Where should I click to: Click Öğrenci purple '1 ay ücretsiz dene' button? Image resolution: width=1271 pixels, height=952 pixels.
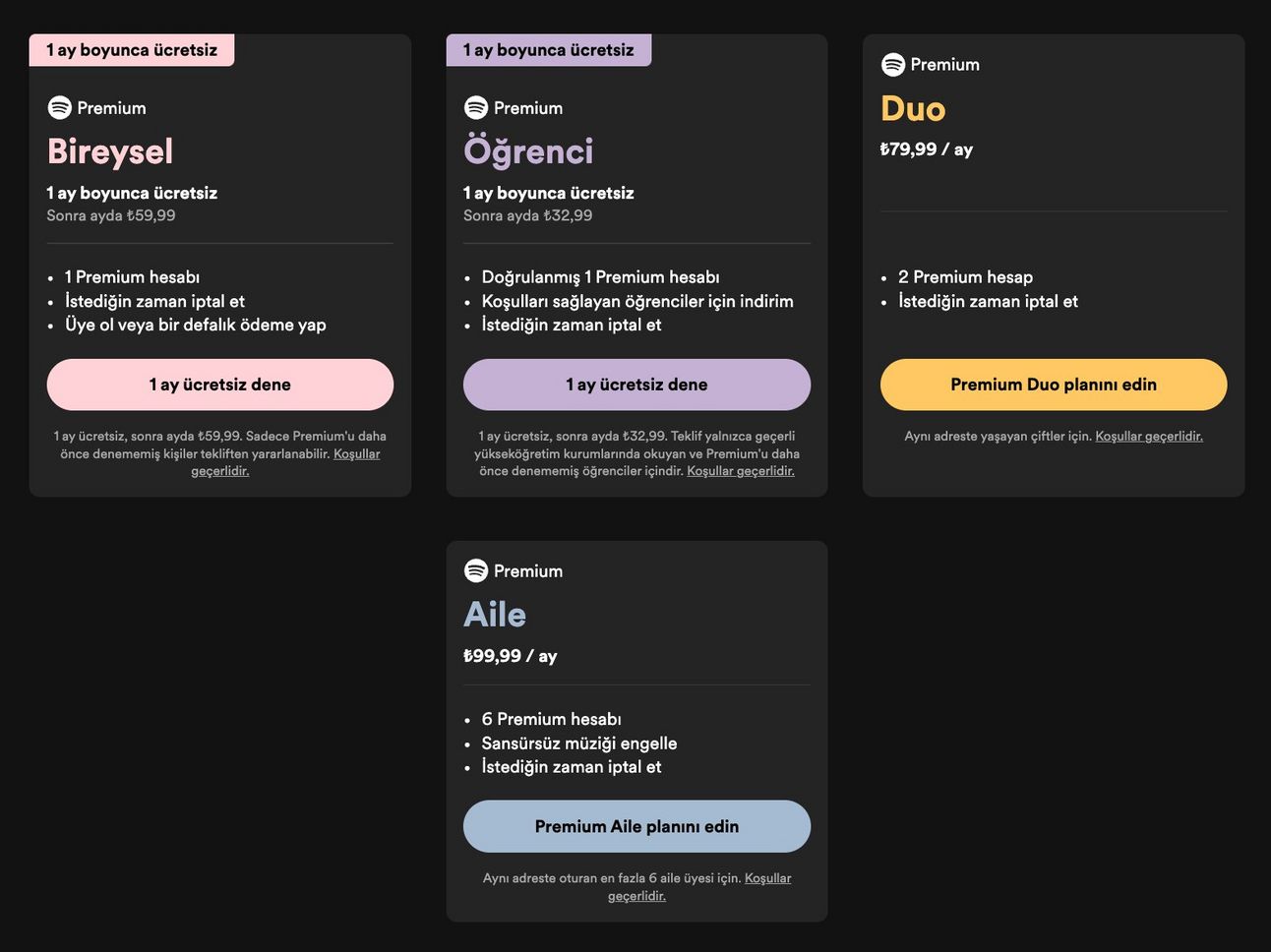(636, 385)
